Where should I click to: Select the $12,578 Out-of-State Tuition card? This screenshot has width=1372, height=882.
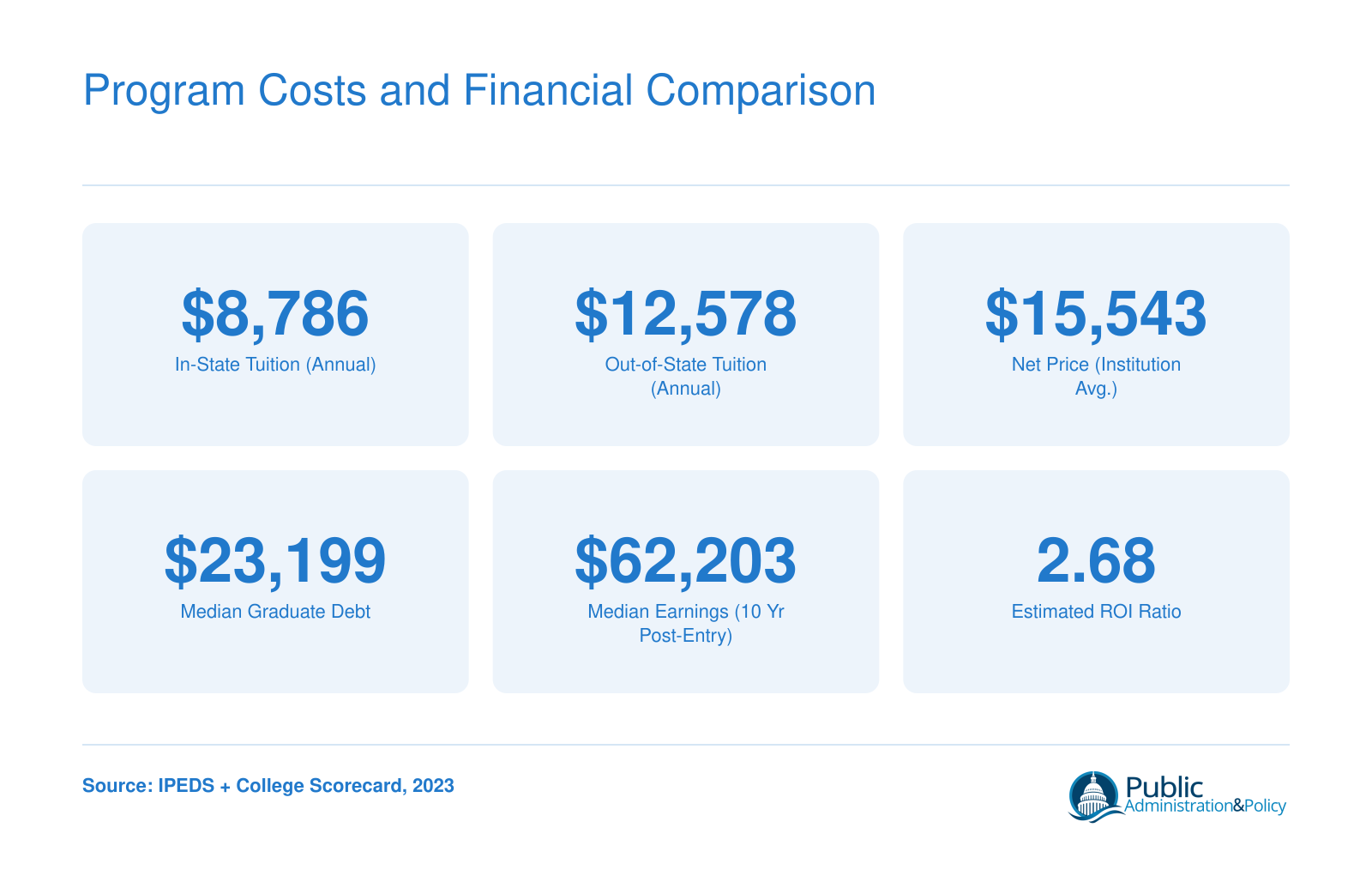(x=686, y=335)
